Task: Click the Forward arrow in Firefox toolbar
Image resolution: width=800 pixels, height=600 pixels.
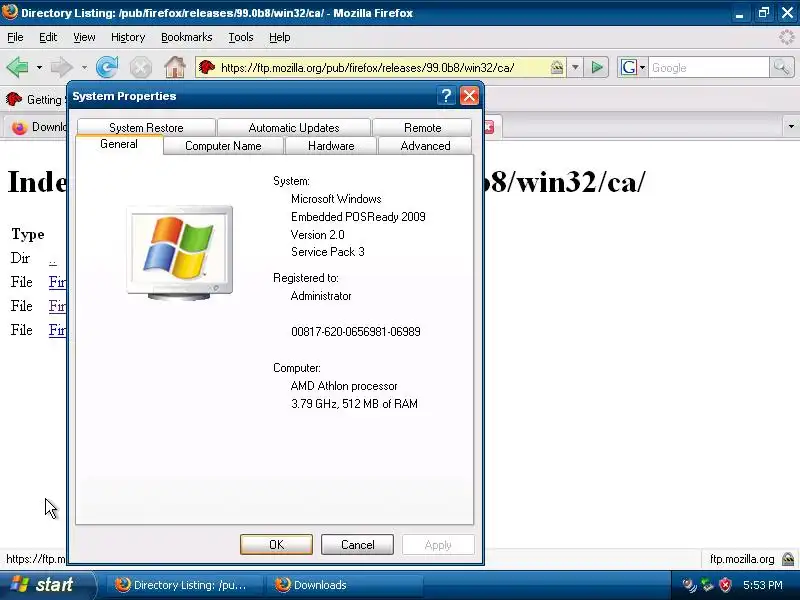Action: point(62,67)
